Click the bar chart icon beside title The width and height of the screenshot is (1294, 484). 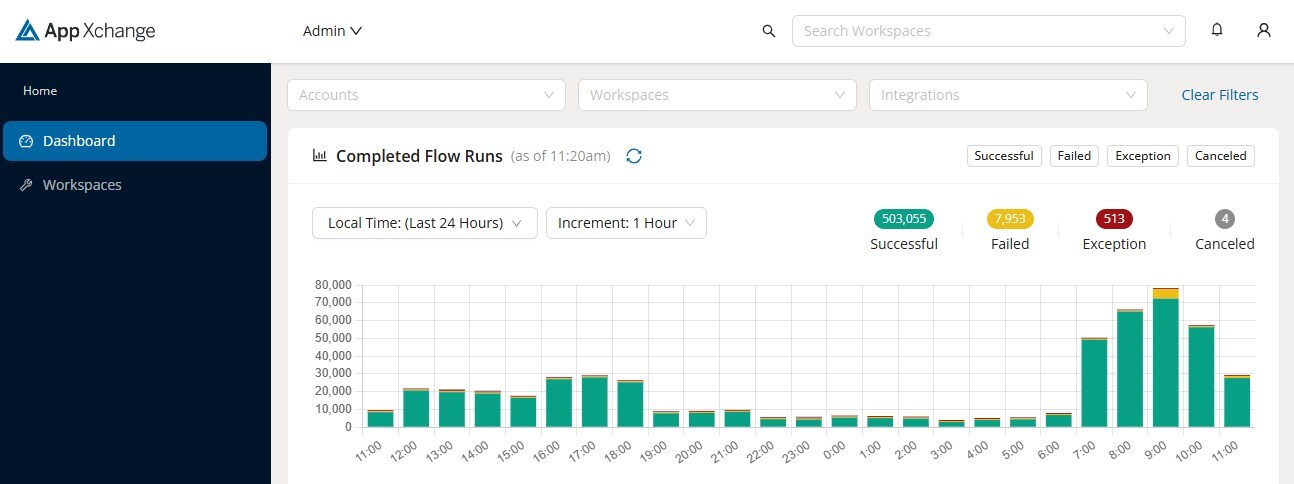tap(320, 156)
